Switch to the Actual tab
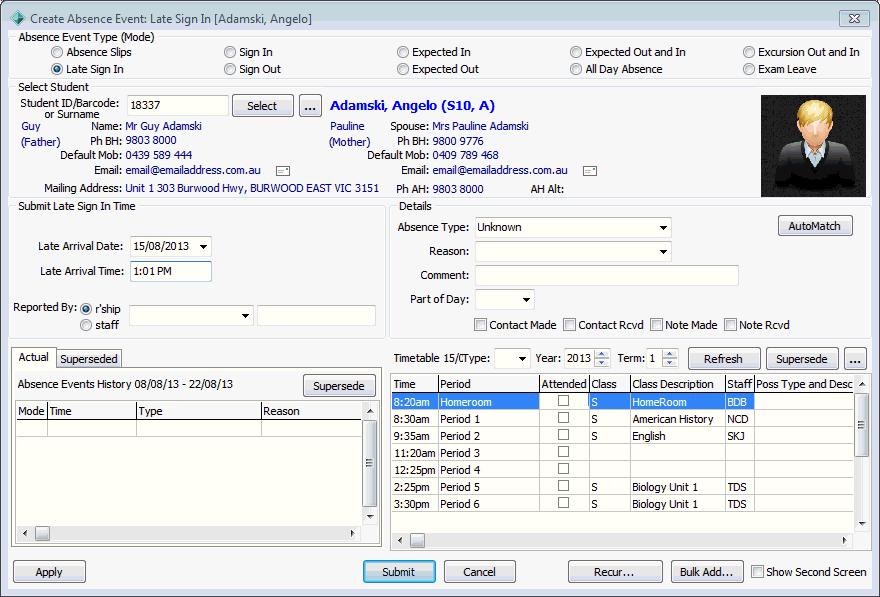 tap(34, 357)
